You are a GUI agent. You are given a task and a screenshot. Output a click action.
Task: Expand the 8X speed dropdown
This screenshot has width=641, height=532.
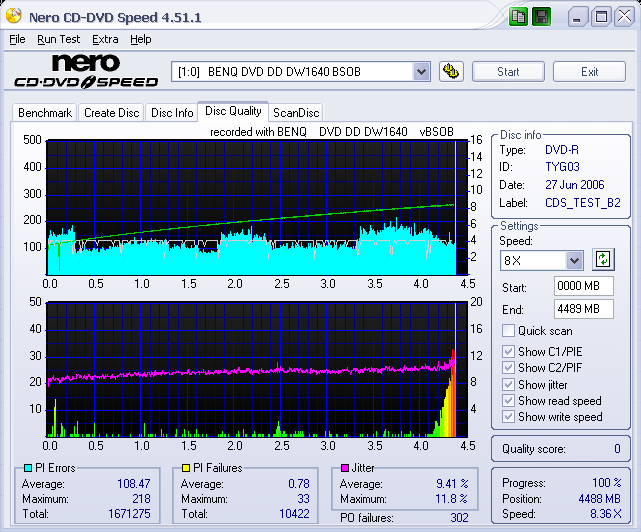click(574, 260)
